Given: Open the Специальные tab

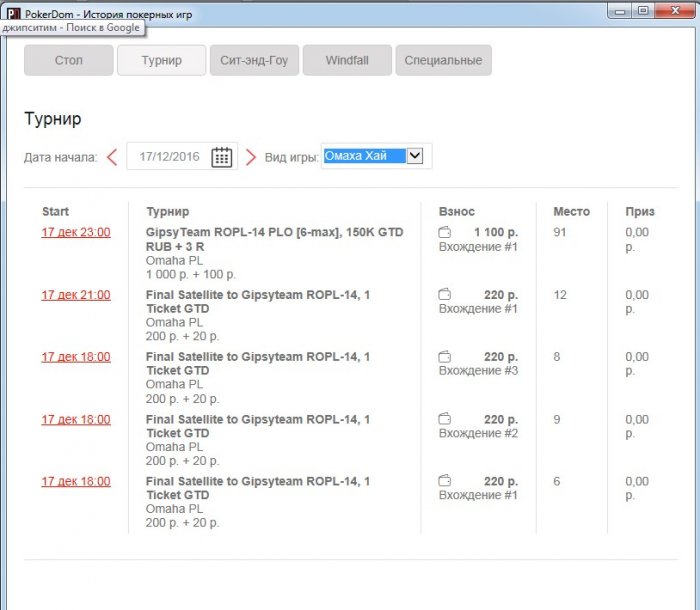Looking at the screenshot, I should [443, 61].
